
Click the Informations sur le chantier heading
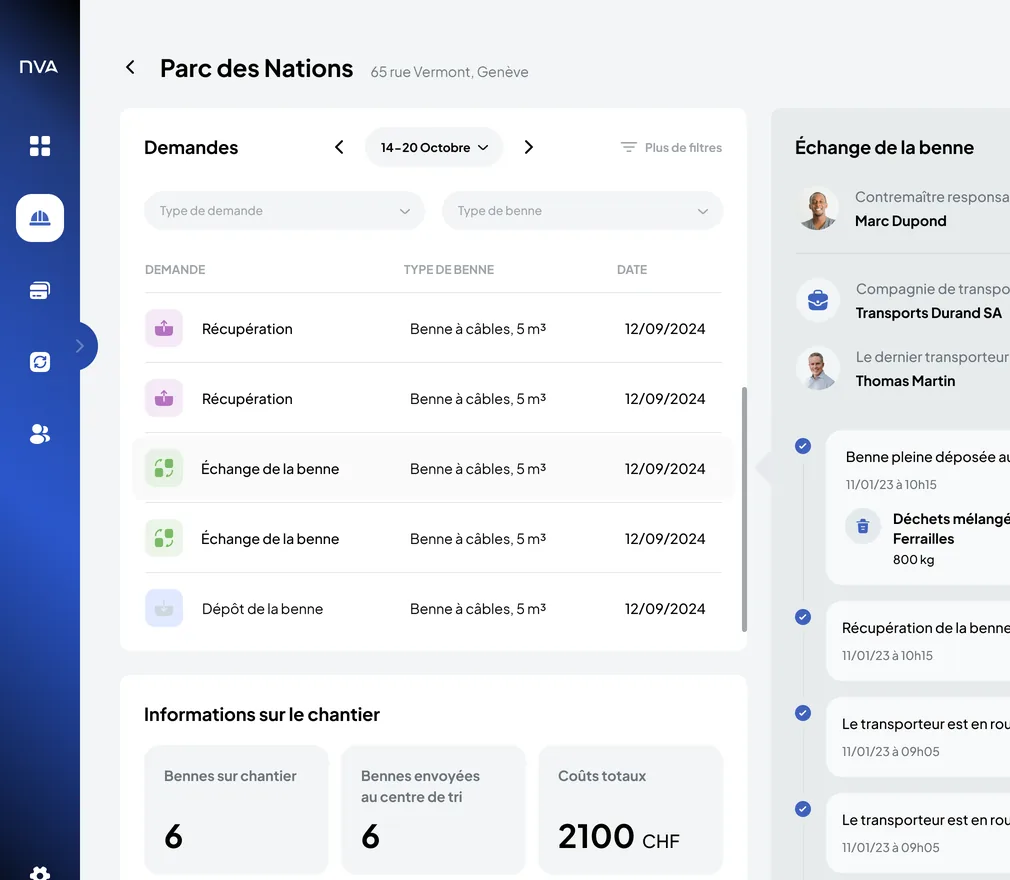262,715
